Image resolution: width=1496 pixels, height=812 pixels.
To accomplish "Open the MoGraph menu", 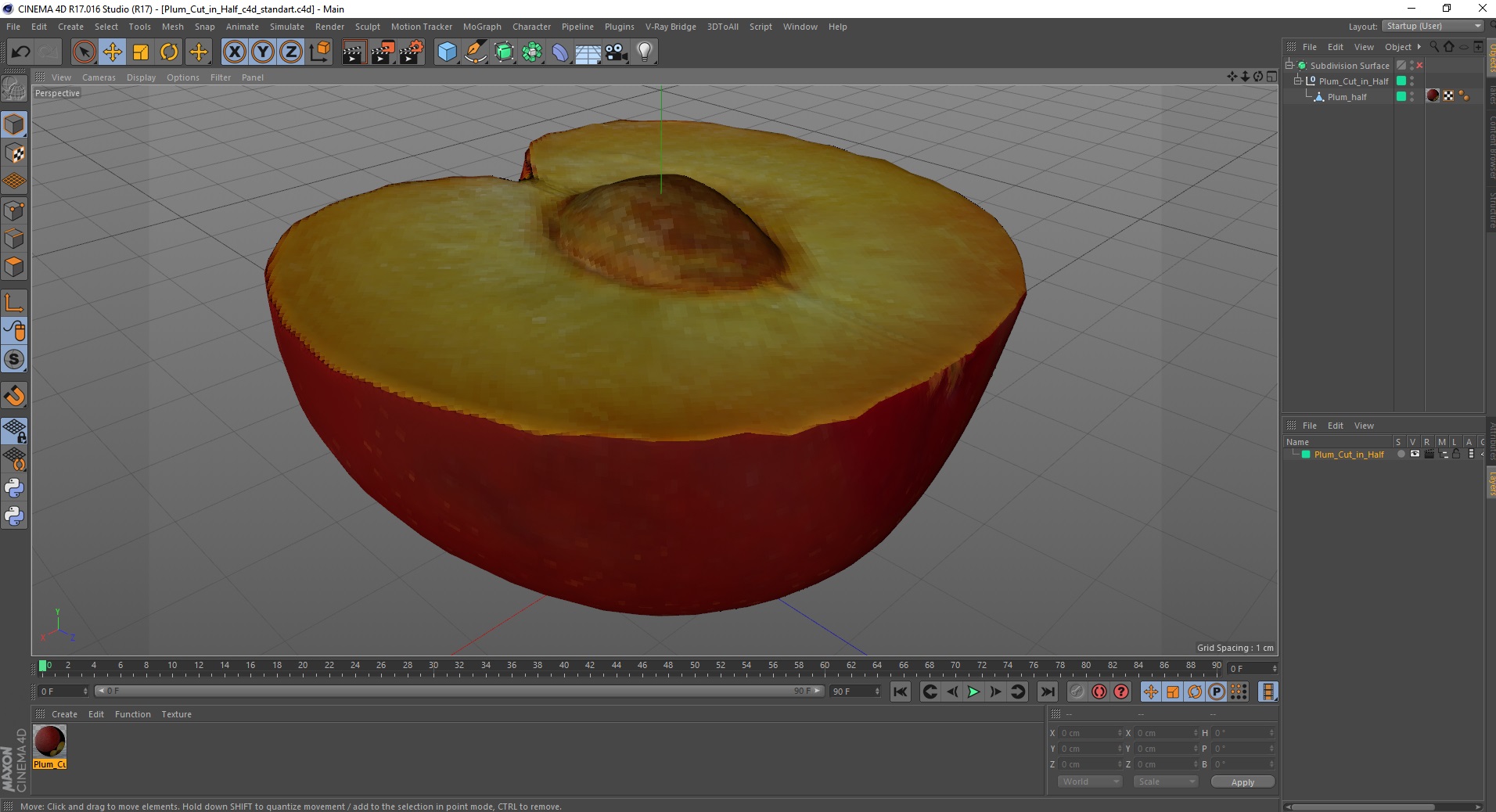I will (482, 27).
